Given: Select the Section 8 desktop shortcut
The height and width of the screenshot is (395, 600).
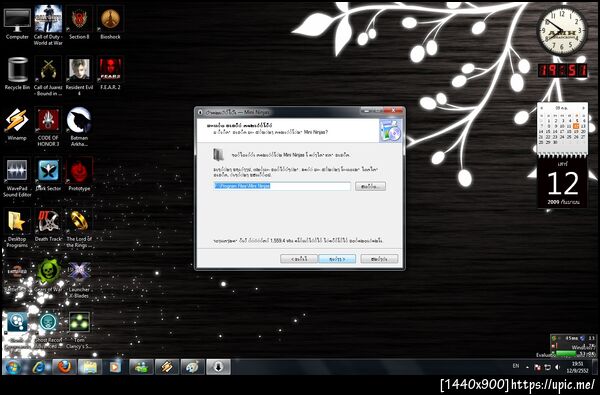Looking at the screenshot, I should point(79,23).
